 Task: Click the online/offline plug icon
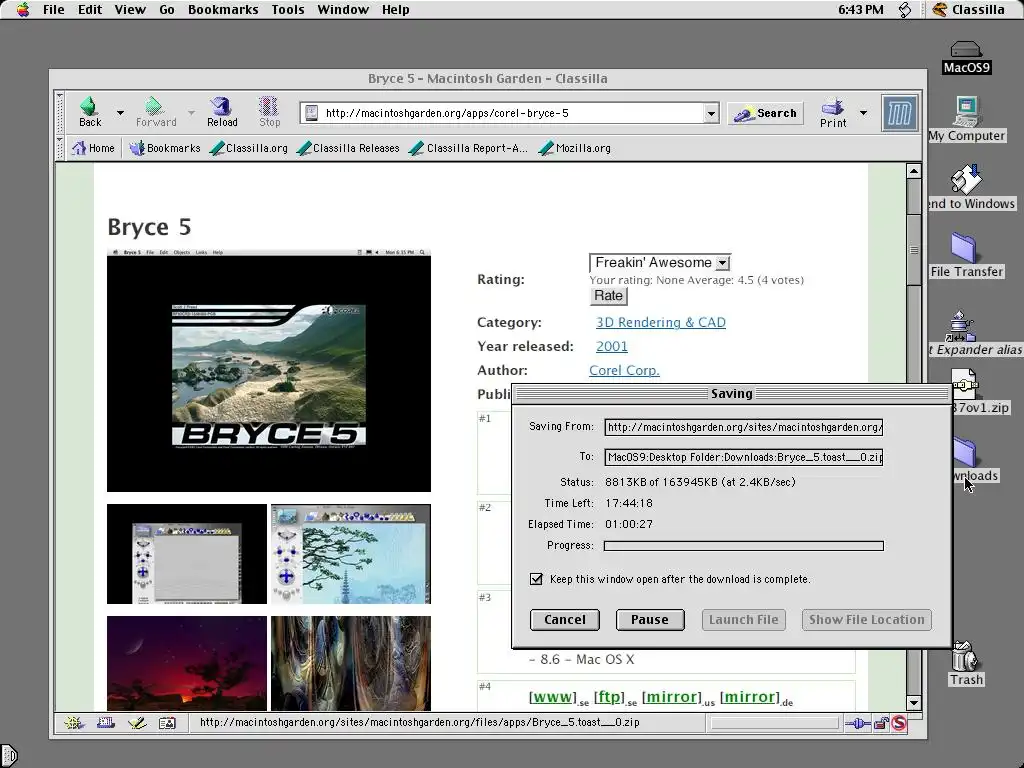point(857,723)
